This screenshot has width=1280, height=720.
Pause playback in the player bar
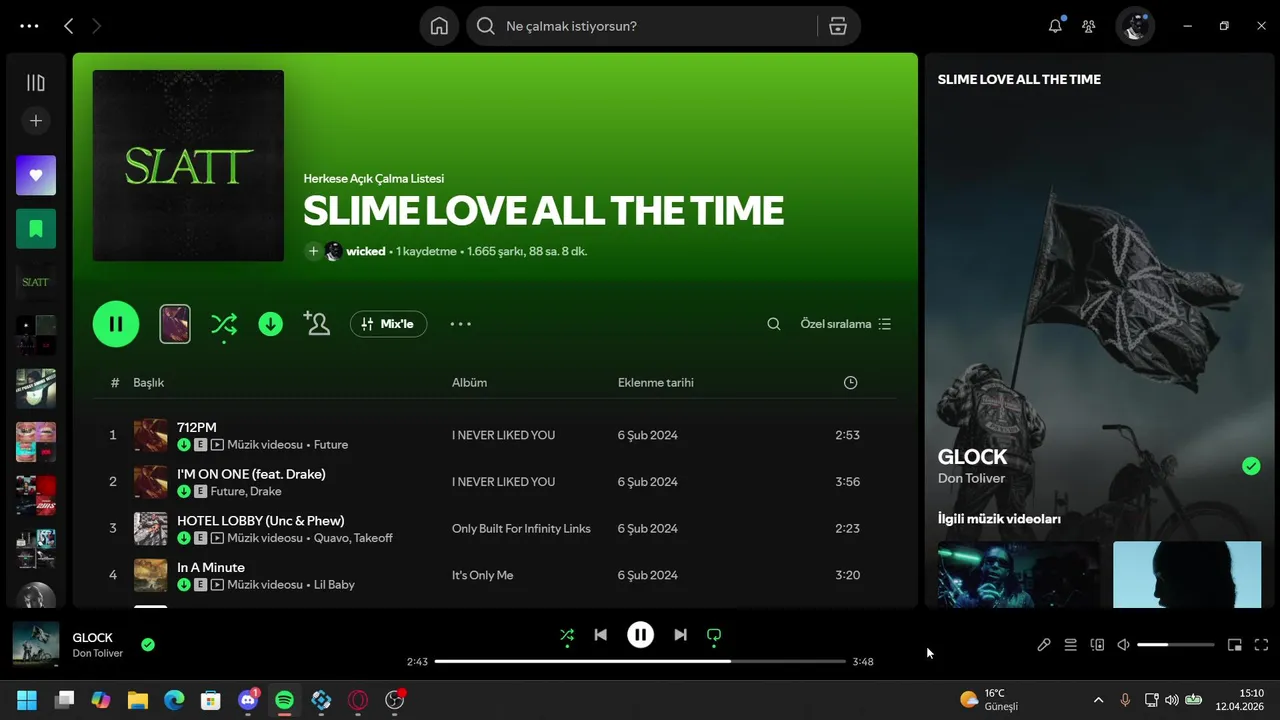click(x=640, y=635)
